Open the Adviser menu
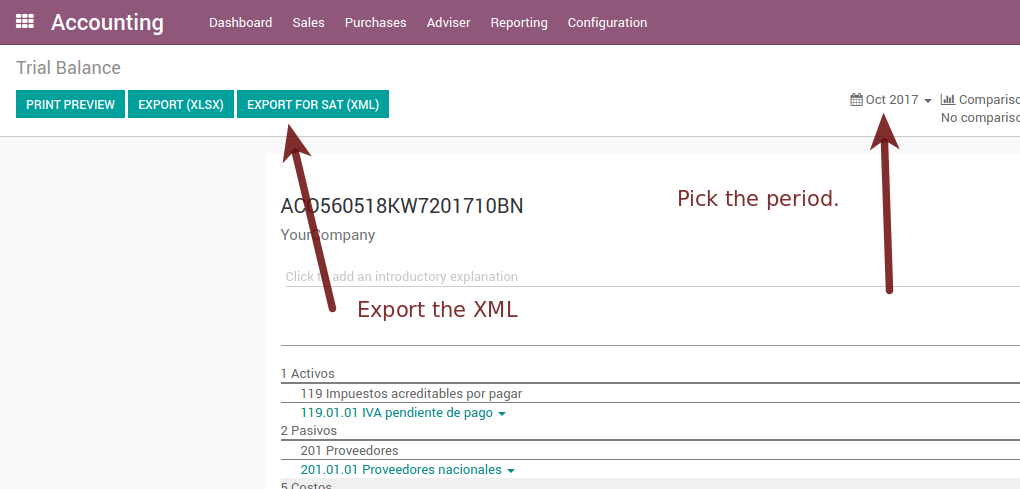 (x=448, y=23)
